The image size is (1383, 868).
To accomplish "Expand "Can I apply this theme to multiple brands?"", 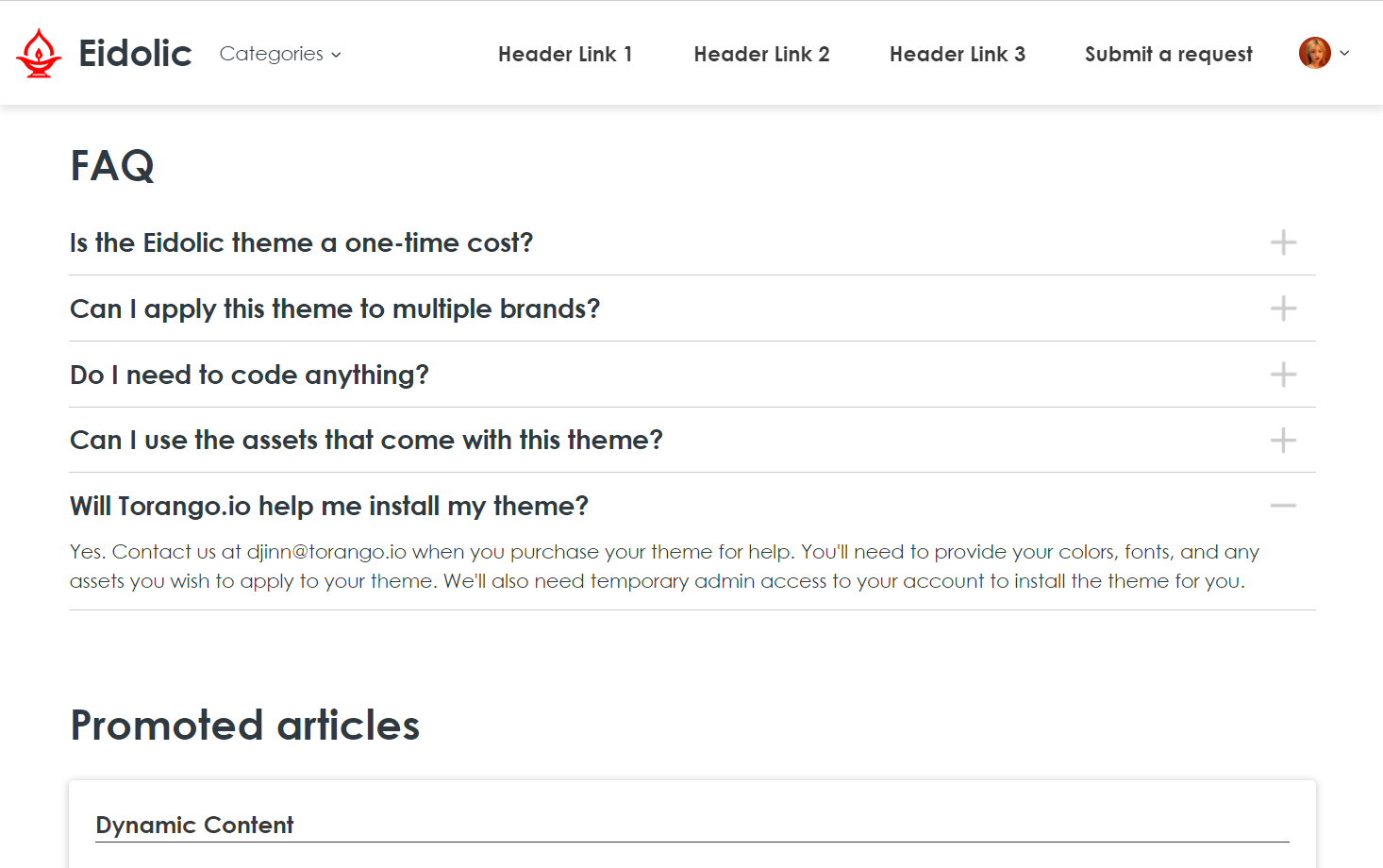I will pyautogui.click(x=335, y=309).
